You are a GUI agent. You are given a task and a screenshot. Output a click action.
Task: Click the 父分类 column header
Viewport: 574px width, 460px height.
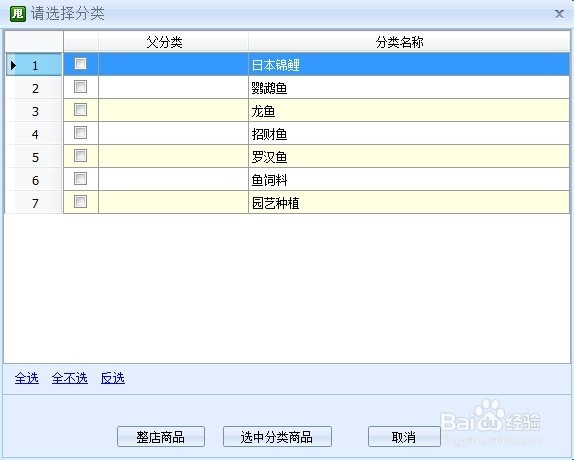point(174,42)
